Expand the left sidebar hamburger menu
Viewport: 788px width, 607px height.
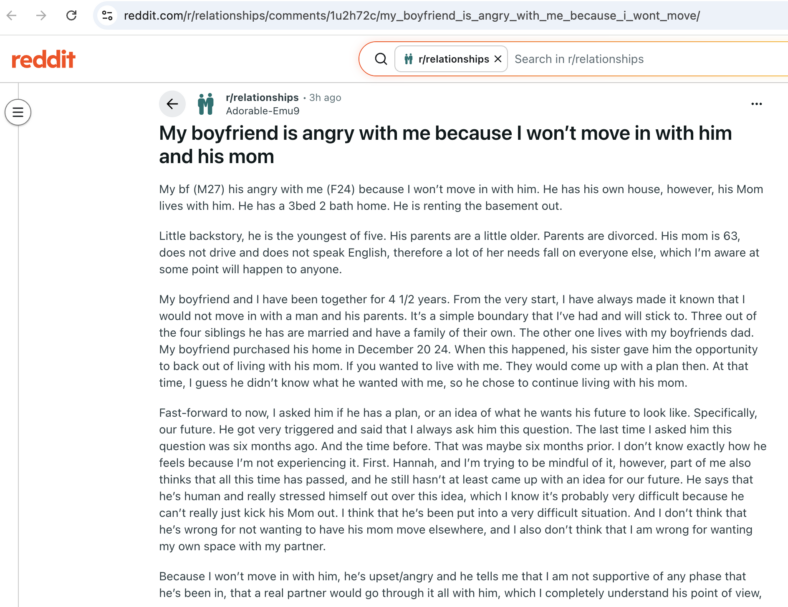(x=18, y=112)
